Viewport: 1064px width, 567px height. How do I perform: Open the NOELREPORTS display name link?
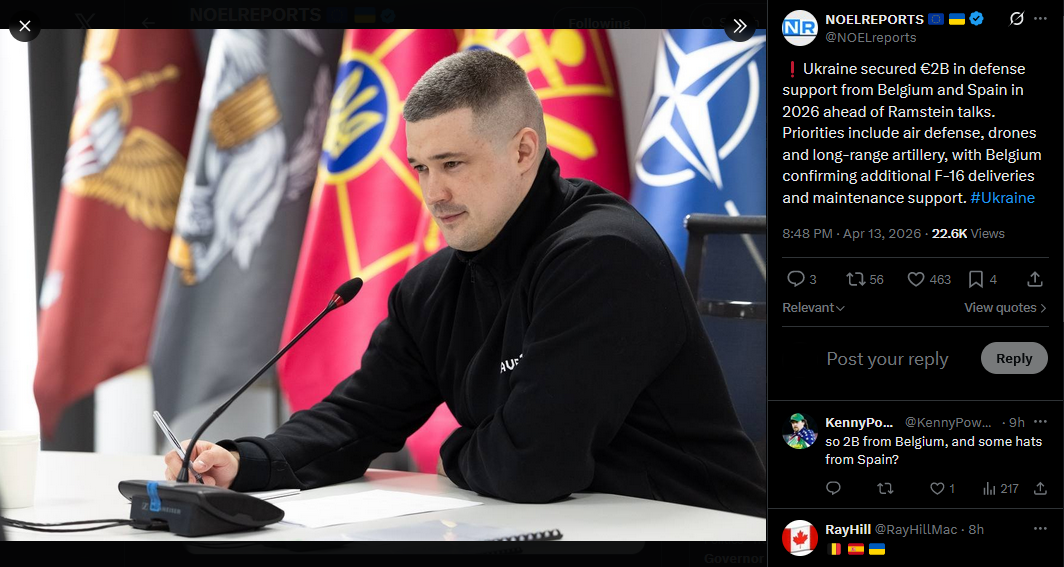[x=874, y=20]
